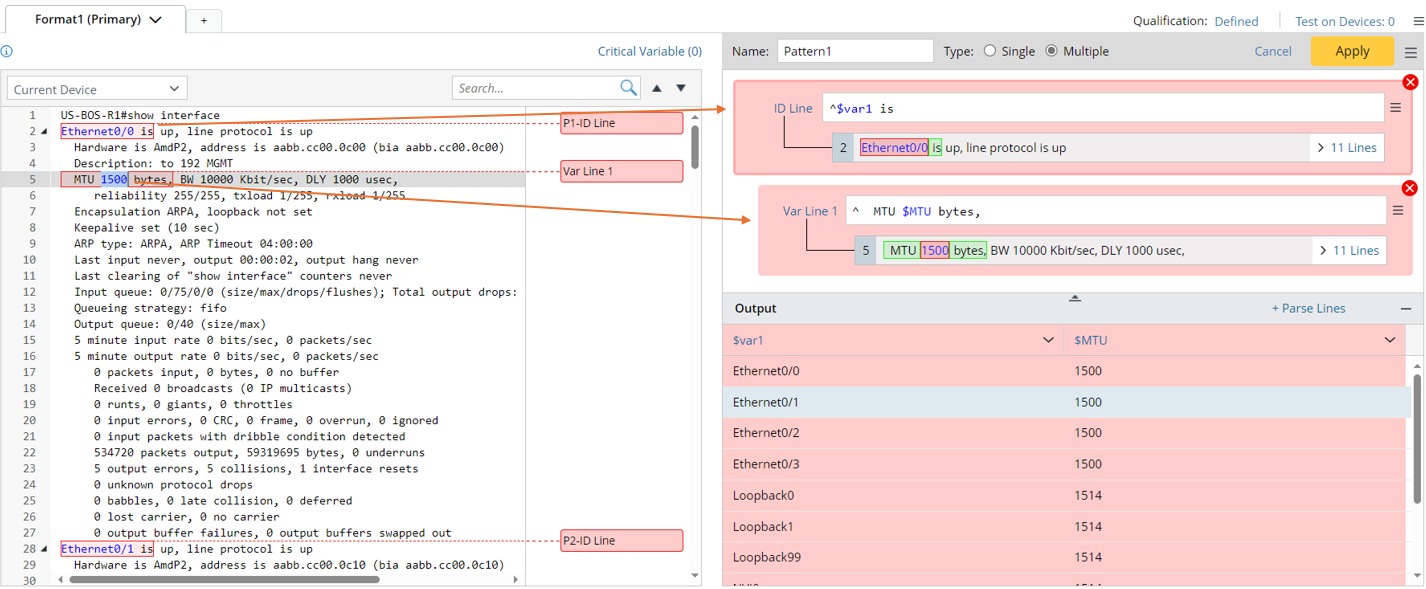Select the Single type radio button
The width and height of the screenshot is (1426, 589).
click(x=990, y=51)
